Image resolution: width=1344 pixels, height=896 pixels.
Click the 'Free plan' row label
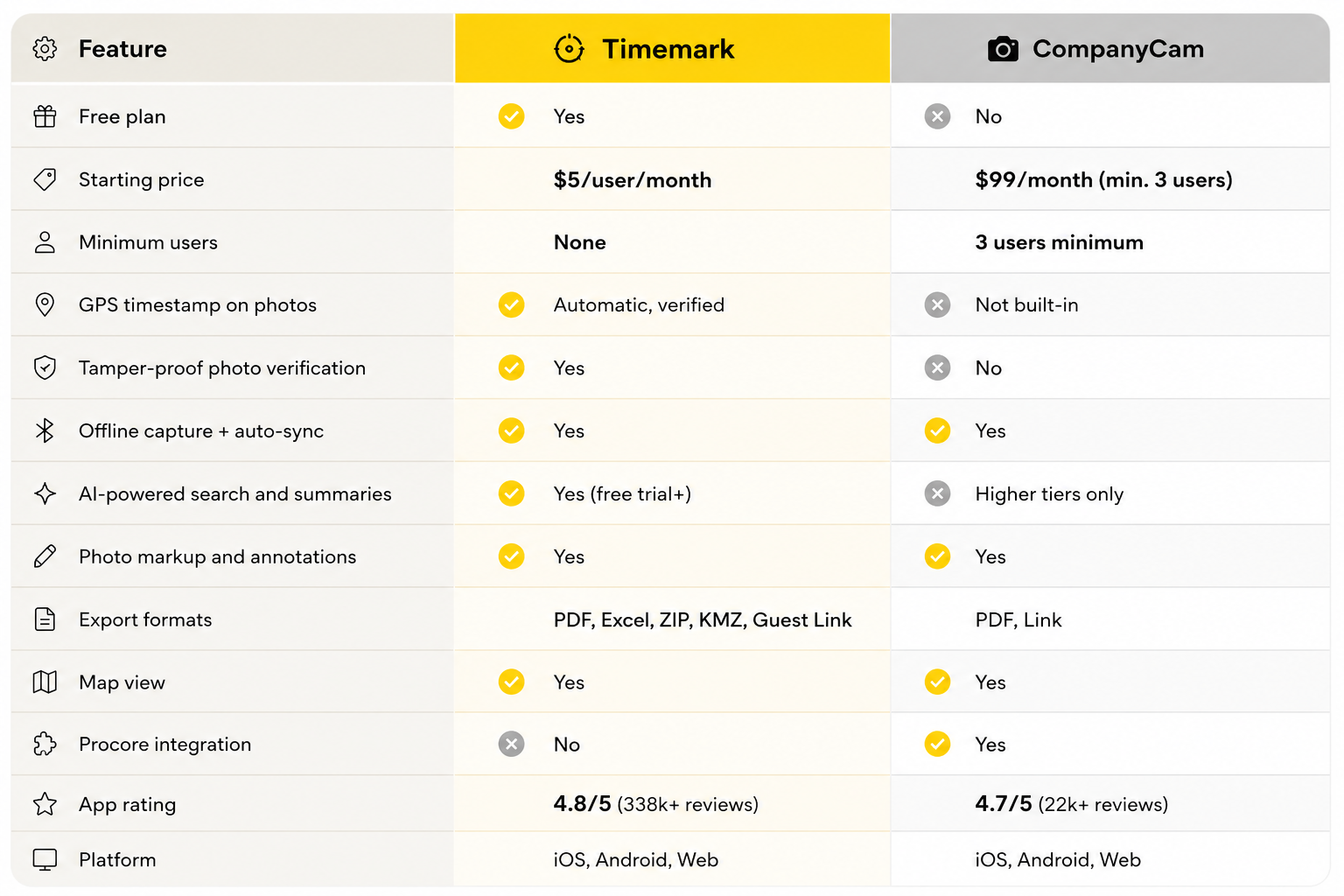[x=122, y=117]
